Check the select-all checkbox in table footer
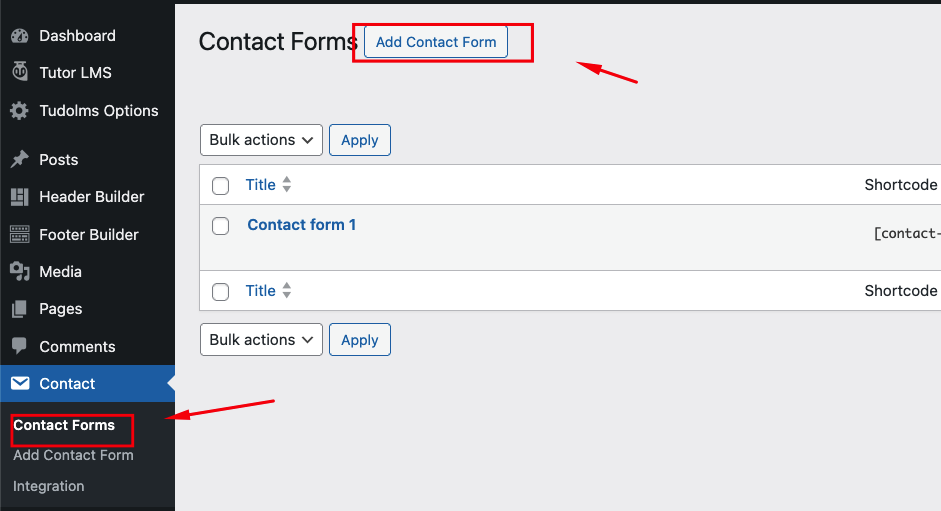 [221, 292]
